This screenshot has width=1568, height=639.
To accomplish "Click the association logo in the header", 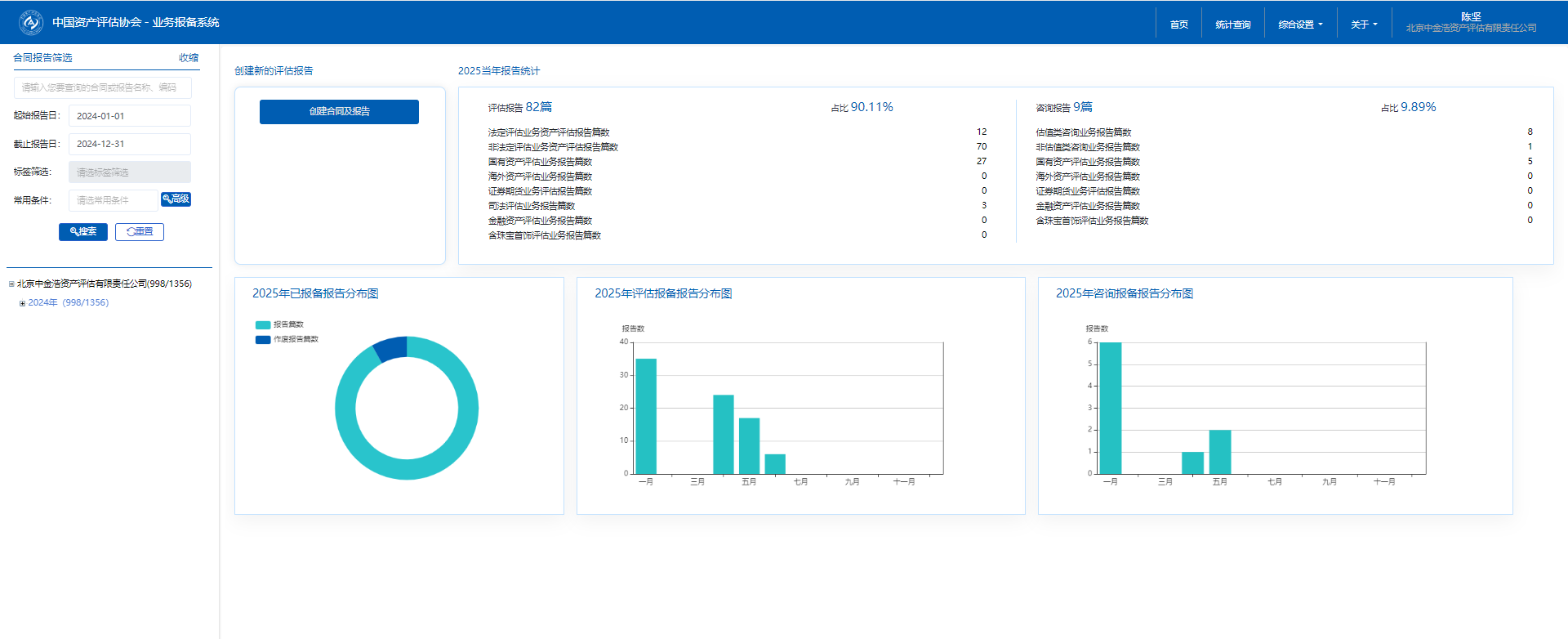I will click(x=31, y=23).
